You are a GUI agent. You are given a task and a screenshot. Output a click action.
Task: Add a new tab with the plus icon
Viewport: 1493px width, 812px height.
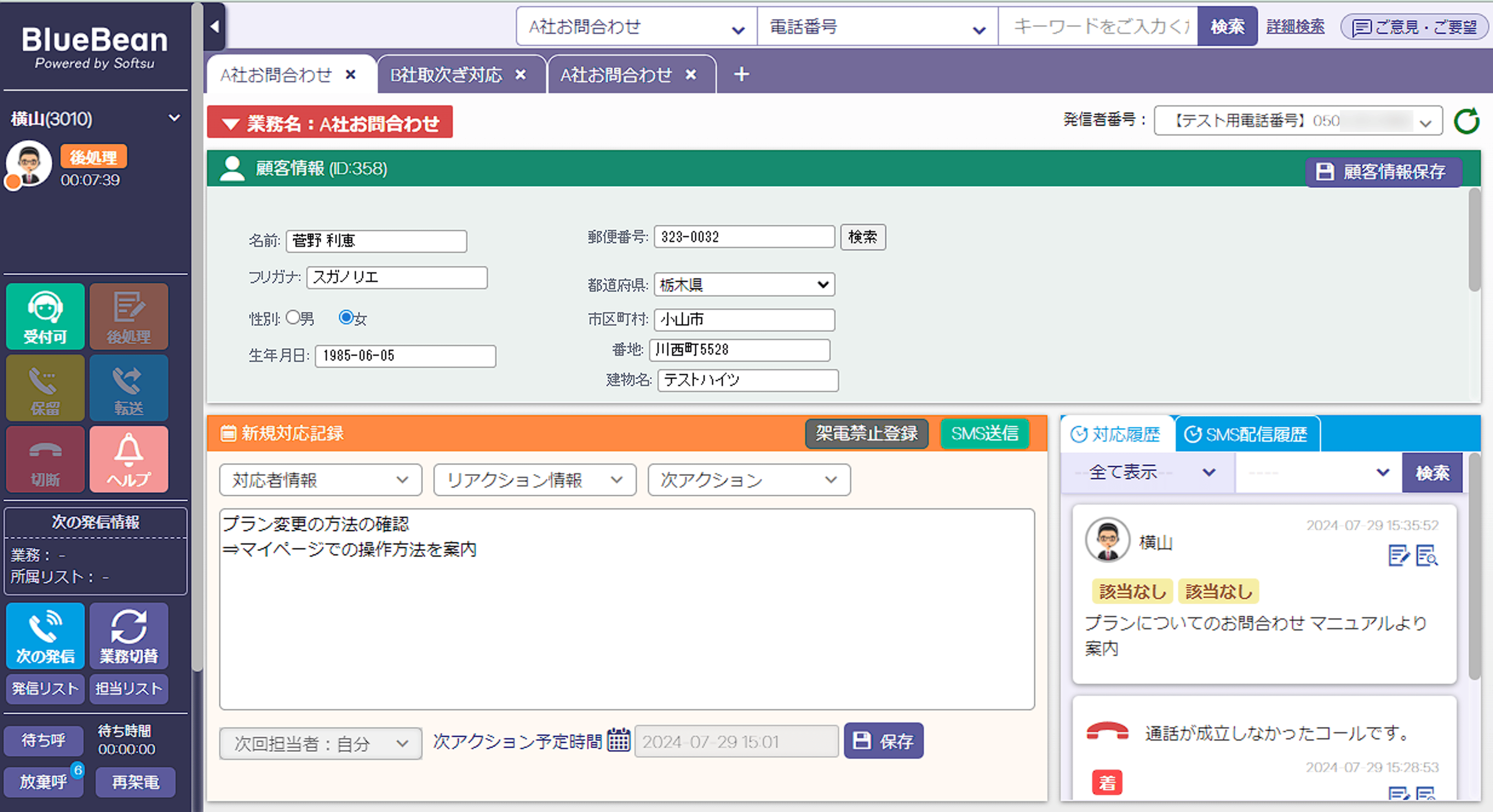(x=741, y=74)
